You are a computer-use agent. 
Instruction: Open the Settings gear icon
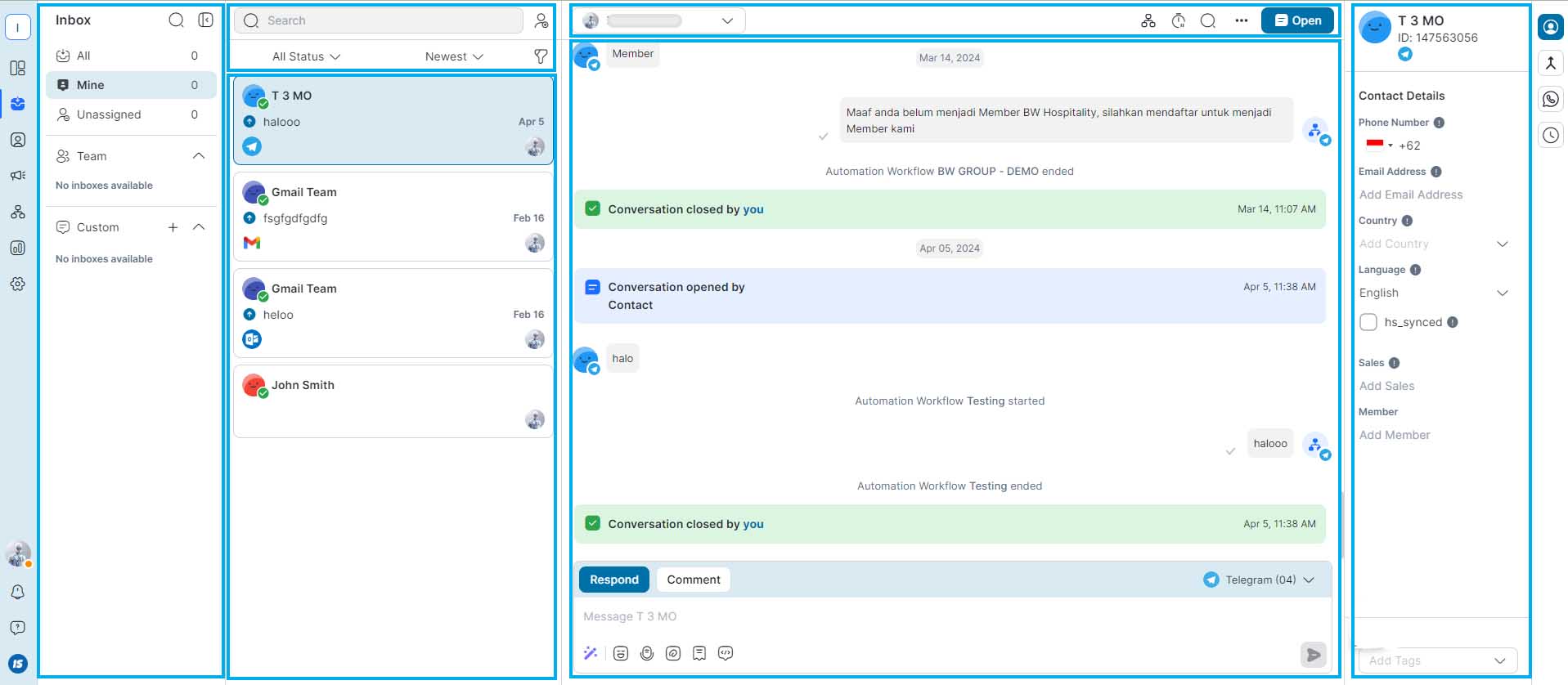click(17, 284)
